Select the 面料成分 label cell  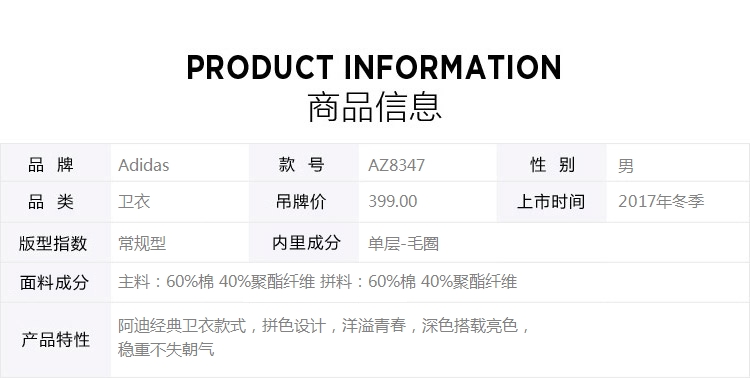coord(55,282)
